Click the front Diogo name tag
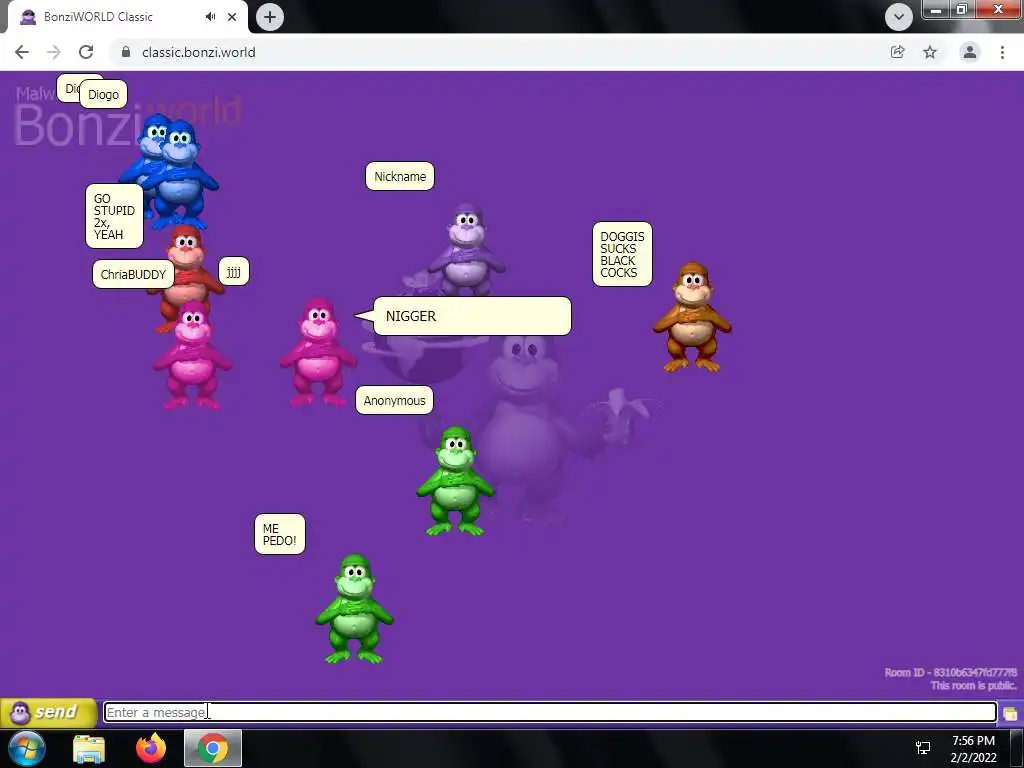The image size is (1024, 768). point(103,95)
